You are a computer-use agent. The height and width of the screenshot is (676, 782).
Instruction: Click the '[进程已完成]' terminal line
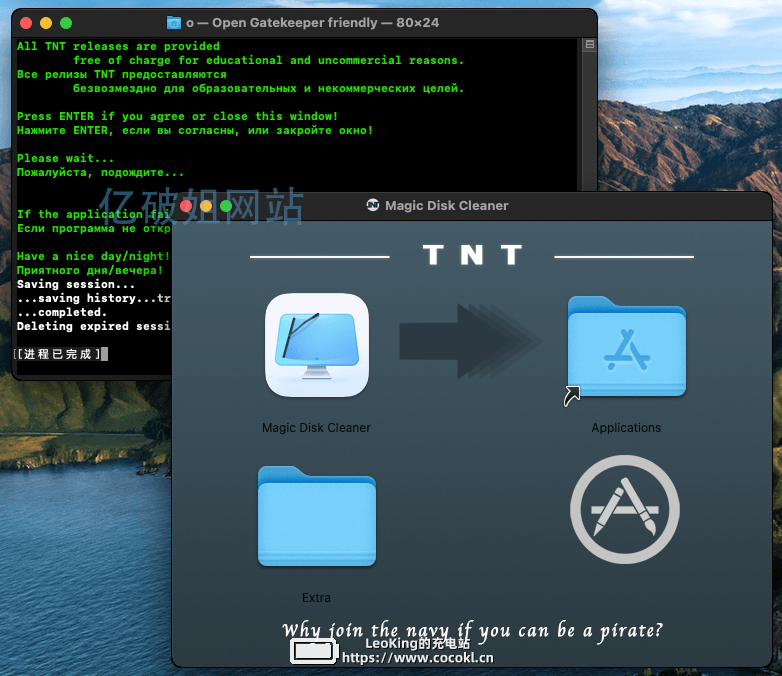click(58, 354)
